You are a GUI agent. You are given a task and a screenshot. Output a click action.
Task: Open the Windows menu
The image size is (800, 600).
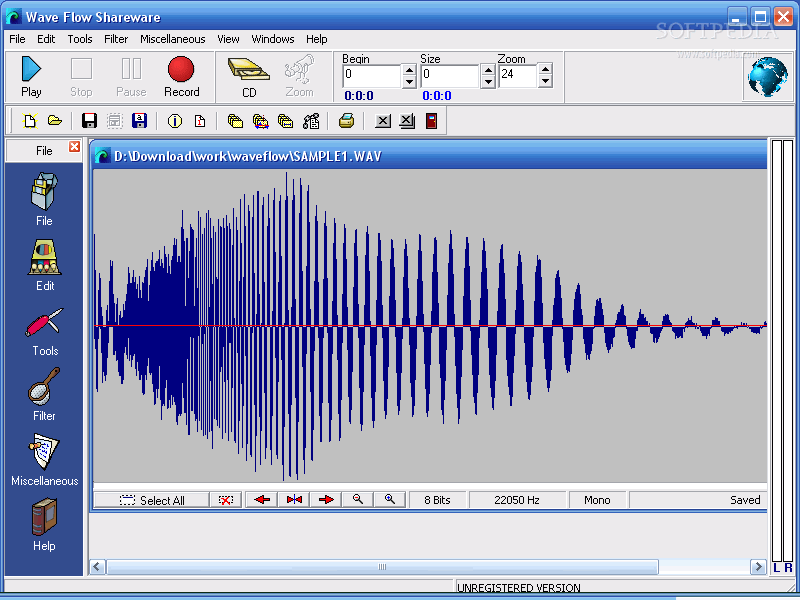(273, 39)
